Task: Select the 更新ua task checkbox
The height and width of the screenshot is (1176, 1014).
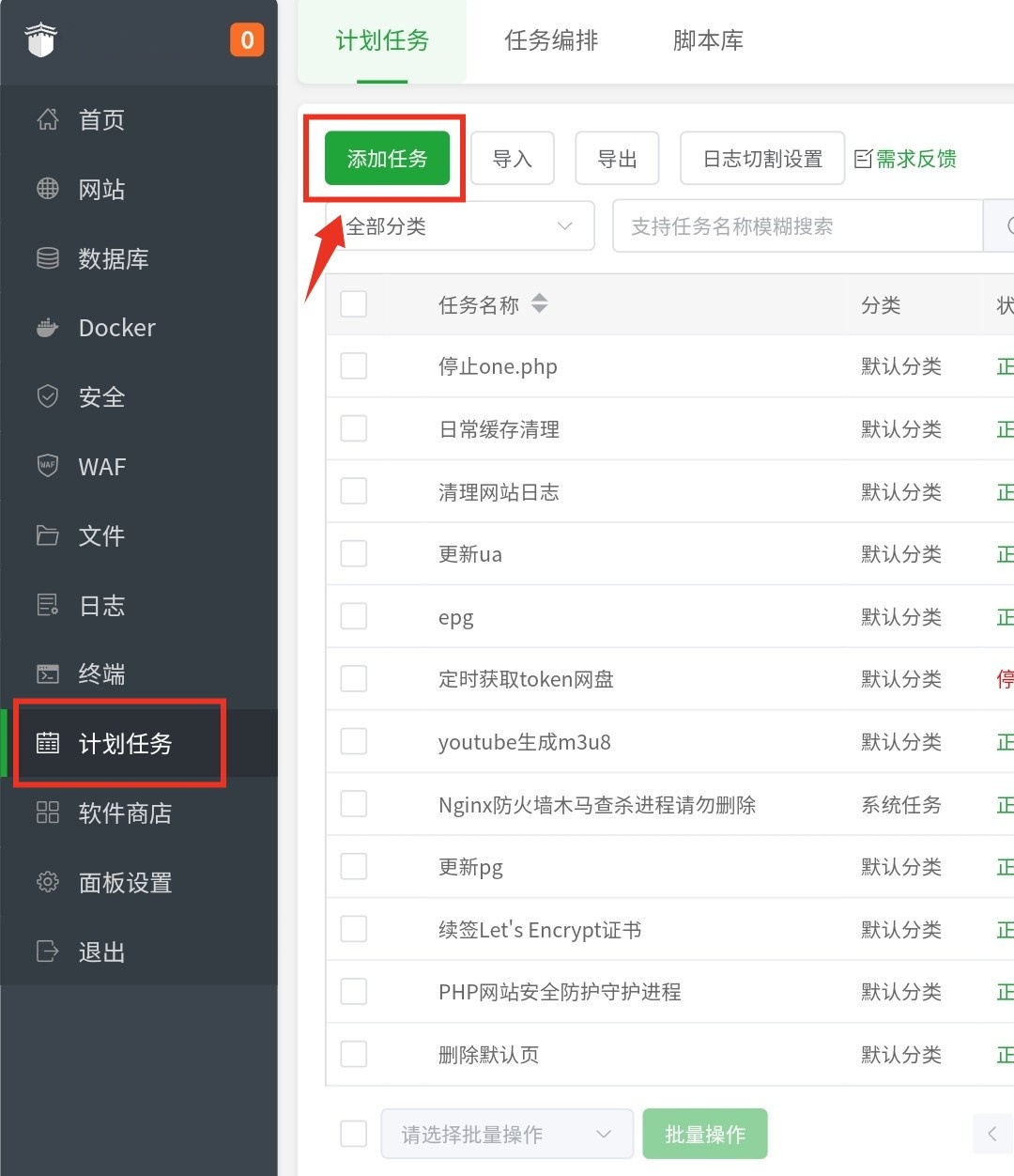Action: coord(354,553)
